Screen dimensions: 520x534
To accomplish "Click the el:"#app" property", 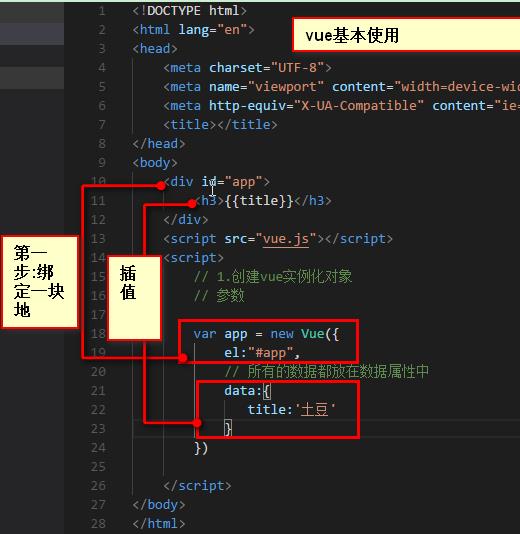I will 262,353.
